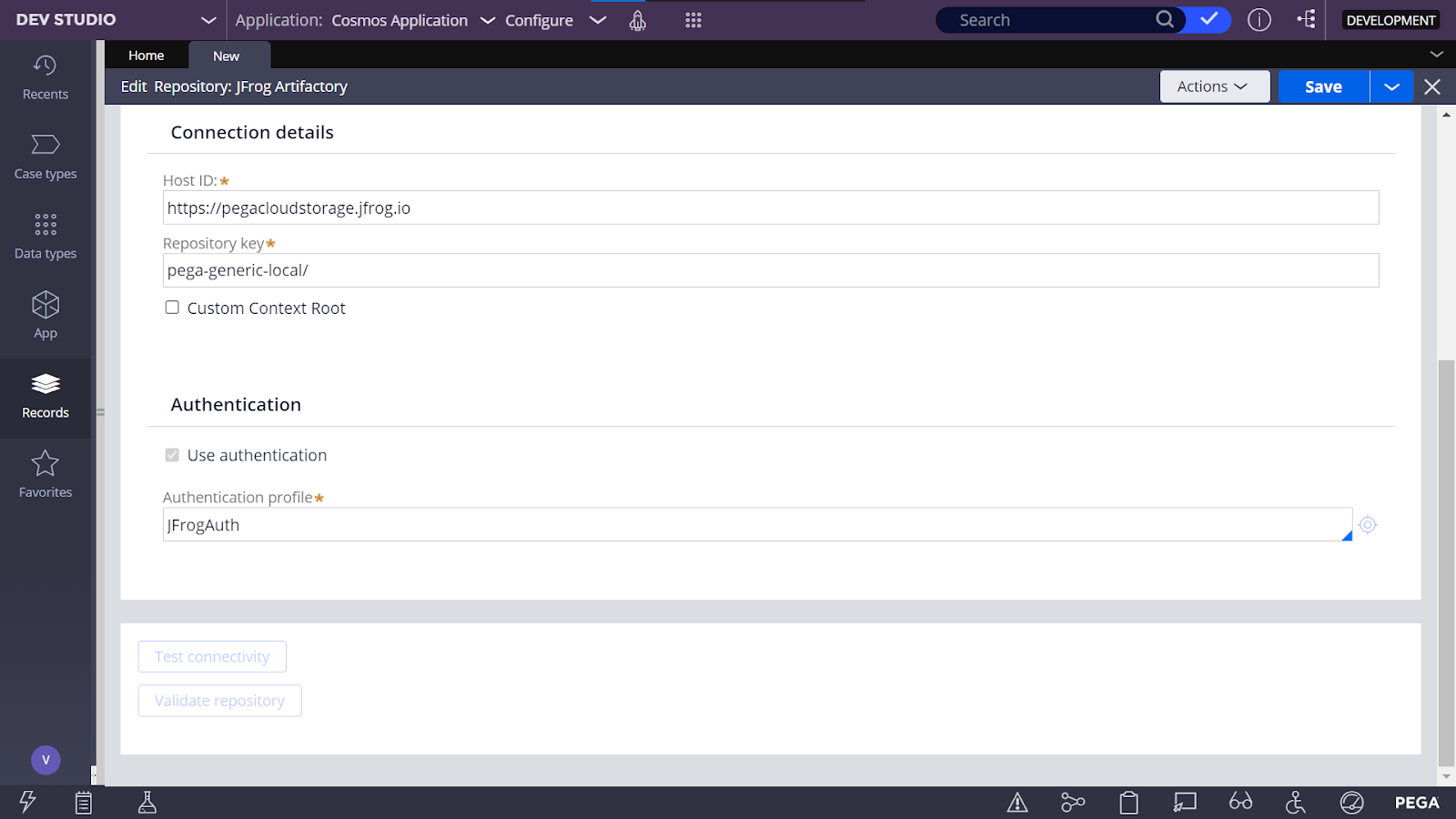Click the Authentication section heading
This screenshot has height=819, width=1456.
tap(236, 405)
